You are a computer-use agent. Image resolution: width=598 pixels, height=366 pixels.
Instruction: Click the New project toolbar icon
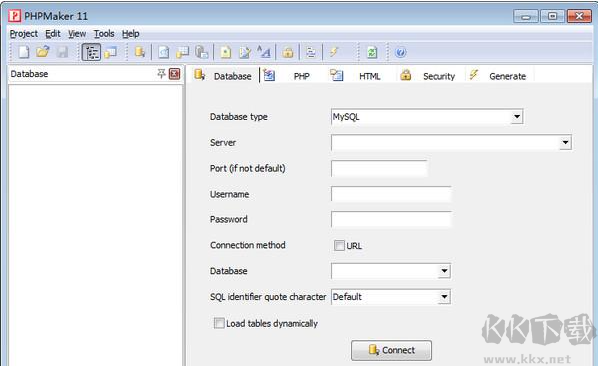[24, 52]
